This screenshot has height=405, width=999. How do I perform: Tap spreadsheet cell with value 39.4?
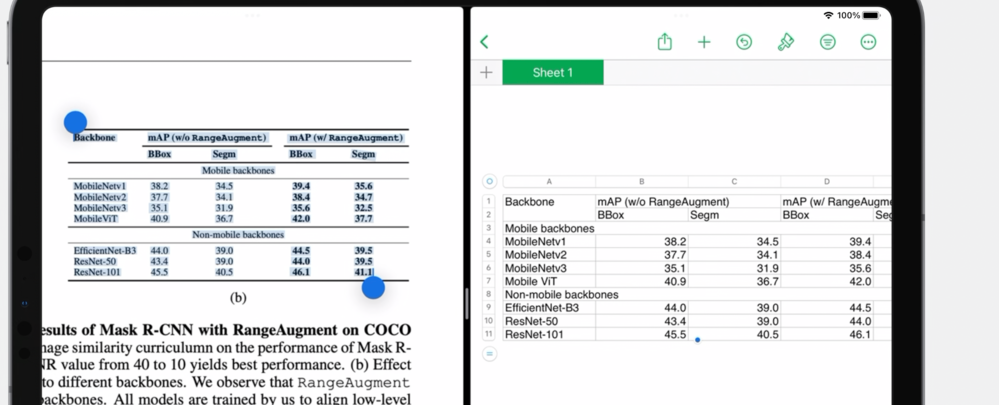tap(826, 241)
